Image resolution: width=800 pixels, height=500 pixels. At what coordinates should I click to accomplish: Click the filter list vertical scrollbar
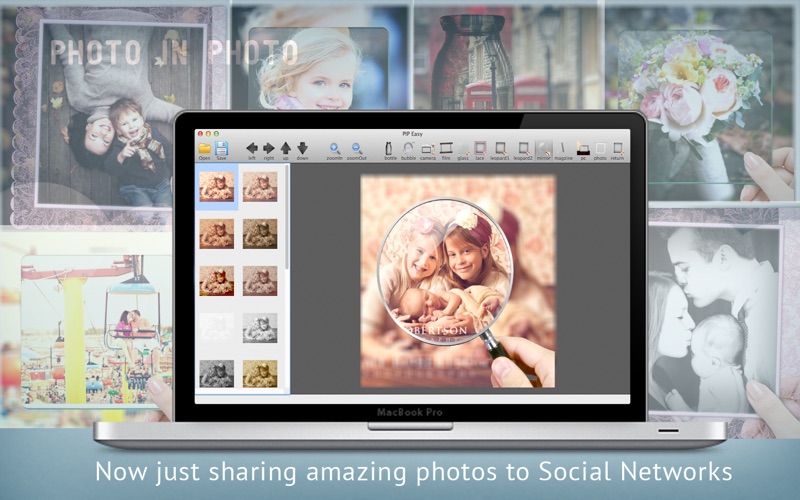(x=287, y=217)
